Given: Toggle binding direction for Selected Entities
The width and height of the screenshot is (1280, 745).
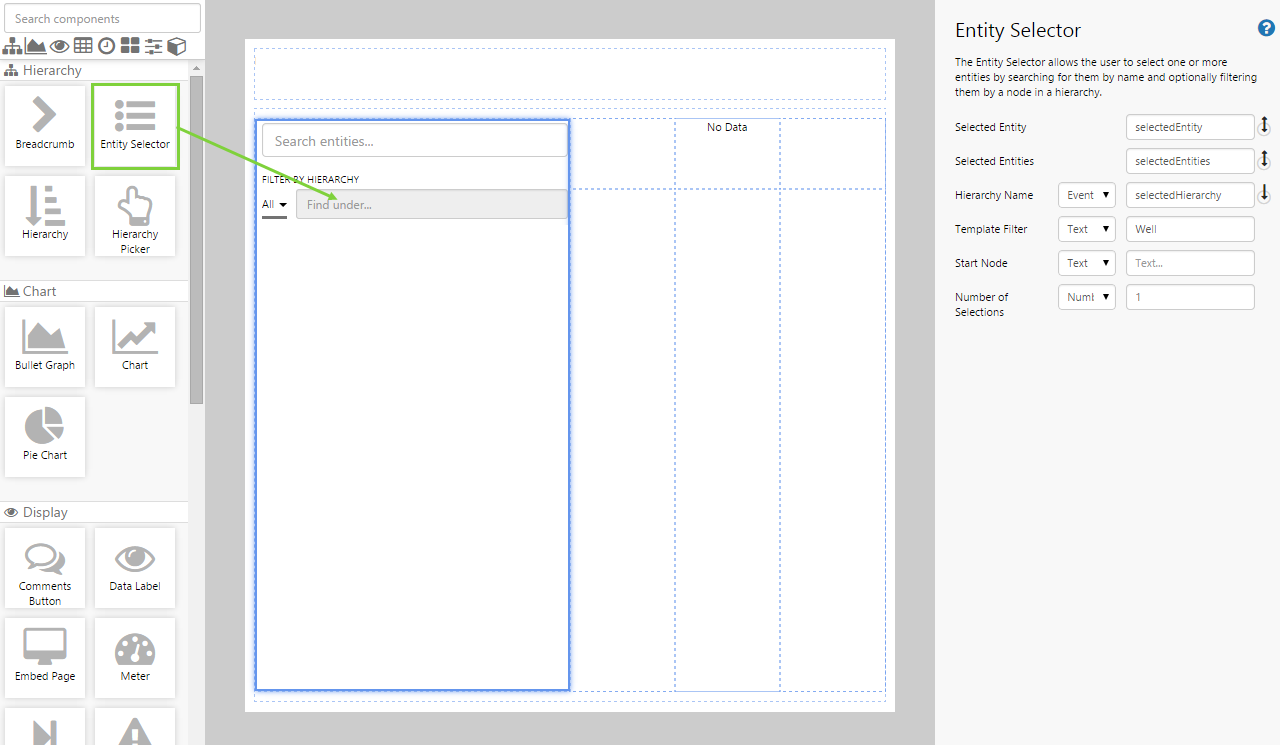Looking at the screenshot, I should click(x=1264, y=160).
